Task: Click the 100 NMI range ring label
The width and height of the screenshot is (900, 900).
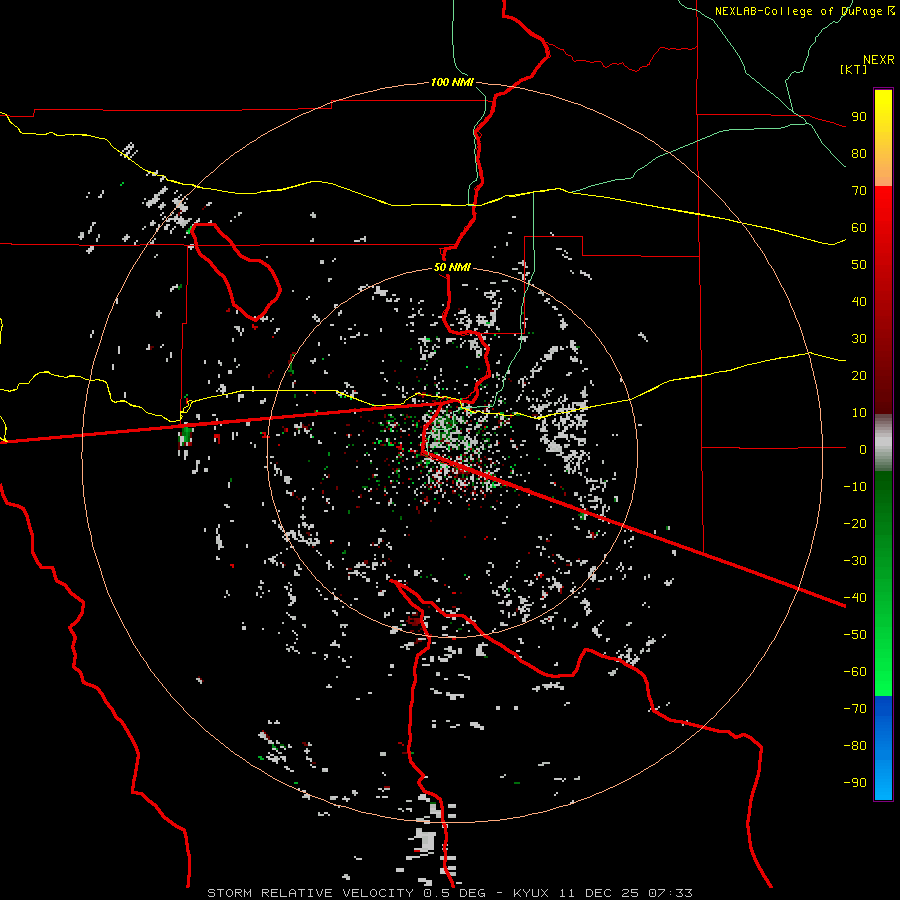Action: pyautogui.click(x=452, y=82)
